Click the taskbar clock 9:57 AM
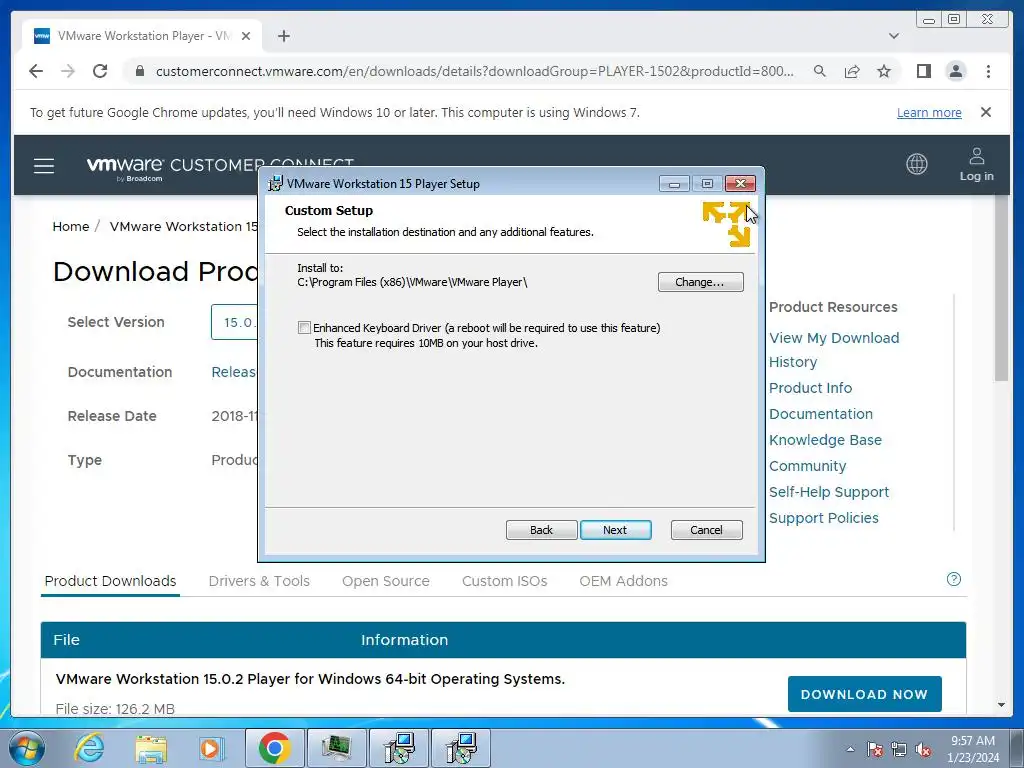 pos(973,749)
